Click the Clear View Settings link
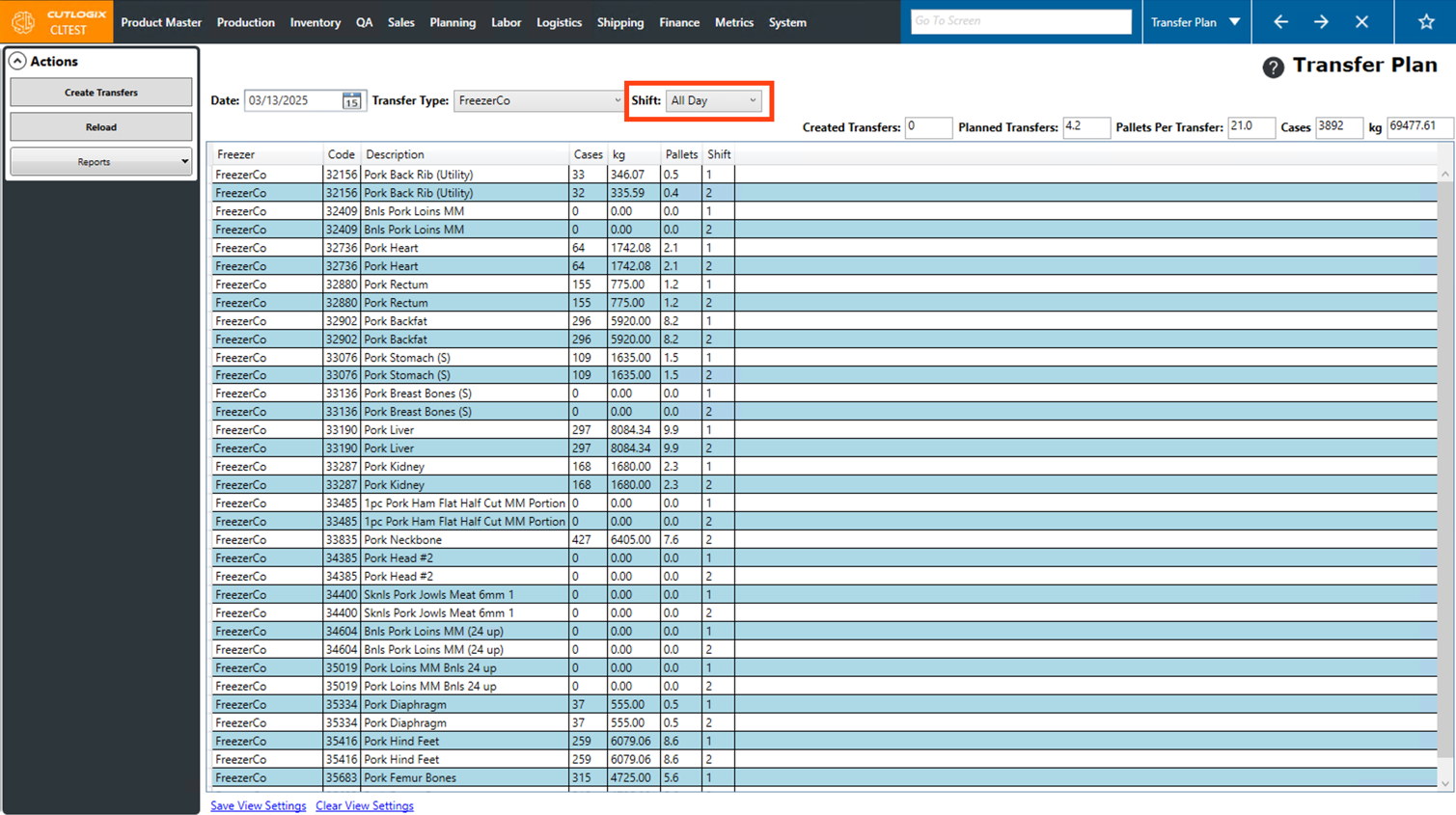 [x=364, y=806]
